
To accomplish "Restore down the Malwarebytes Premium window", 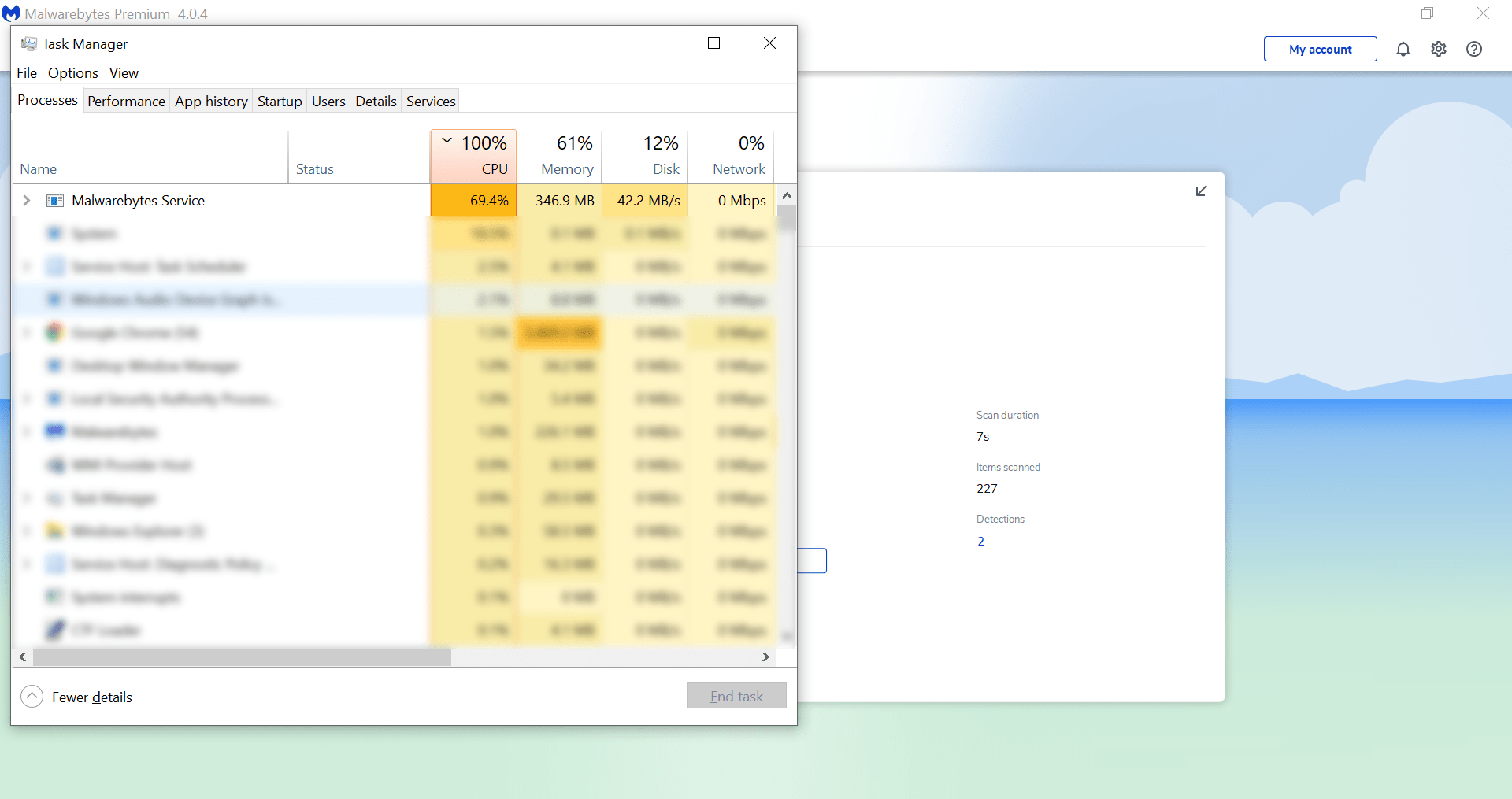I will (1427, 13).
